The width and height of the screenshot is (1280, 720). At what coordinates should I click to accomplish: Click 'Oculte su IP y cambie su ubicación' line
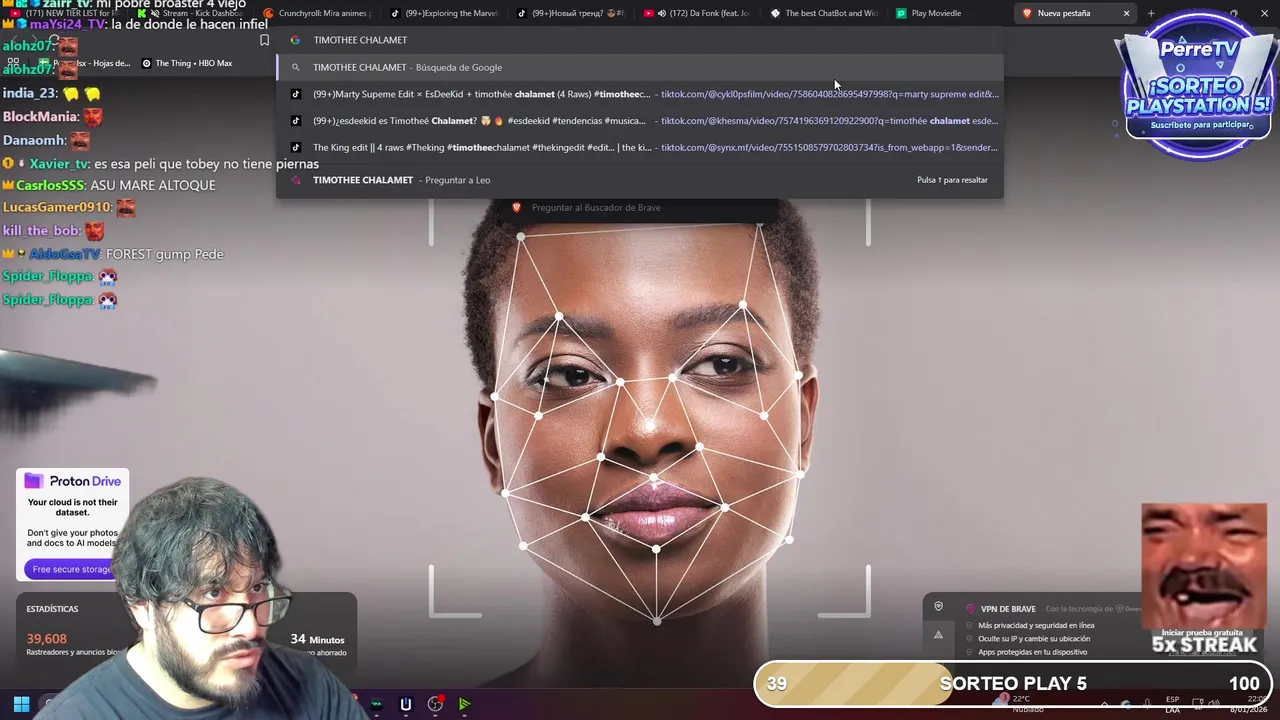[x=1034, y=638]
